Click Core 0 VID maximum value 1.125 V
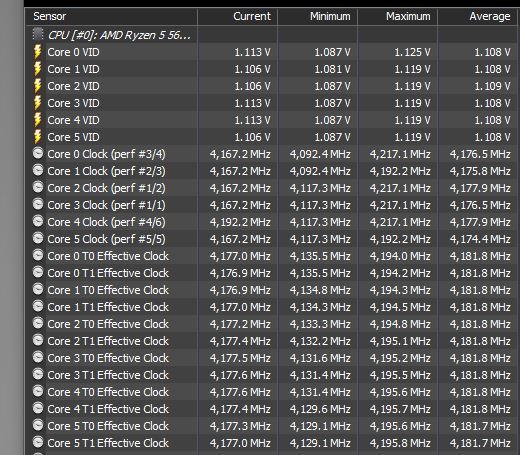The width and height of the screenshot is (520, 455). click(412, 52)
